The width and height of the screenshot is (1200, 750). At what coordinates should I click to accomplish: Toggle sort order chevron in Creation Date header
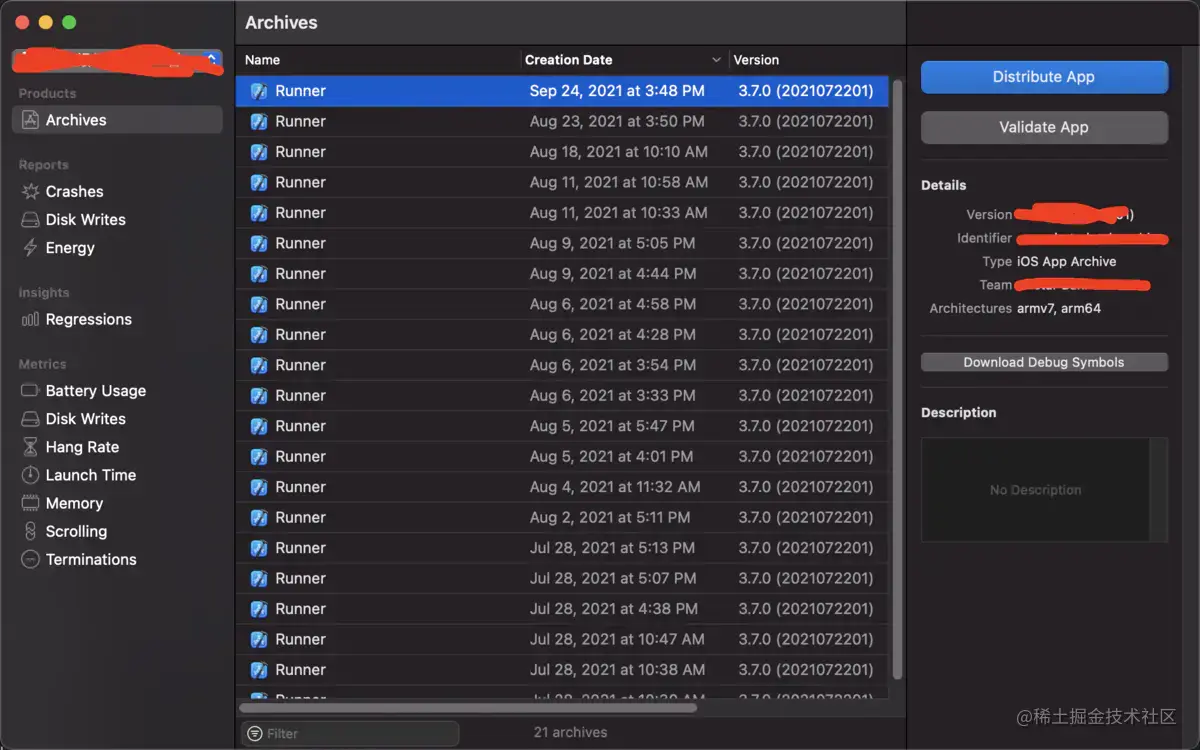(x=716, y=60)
